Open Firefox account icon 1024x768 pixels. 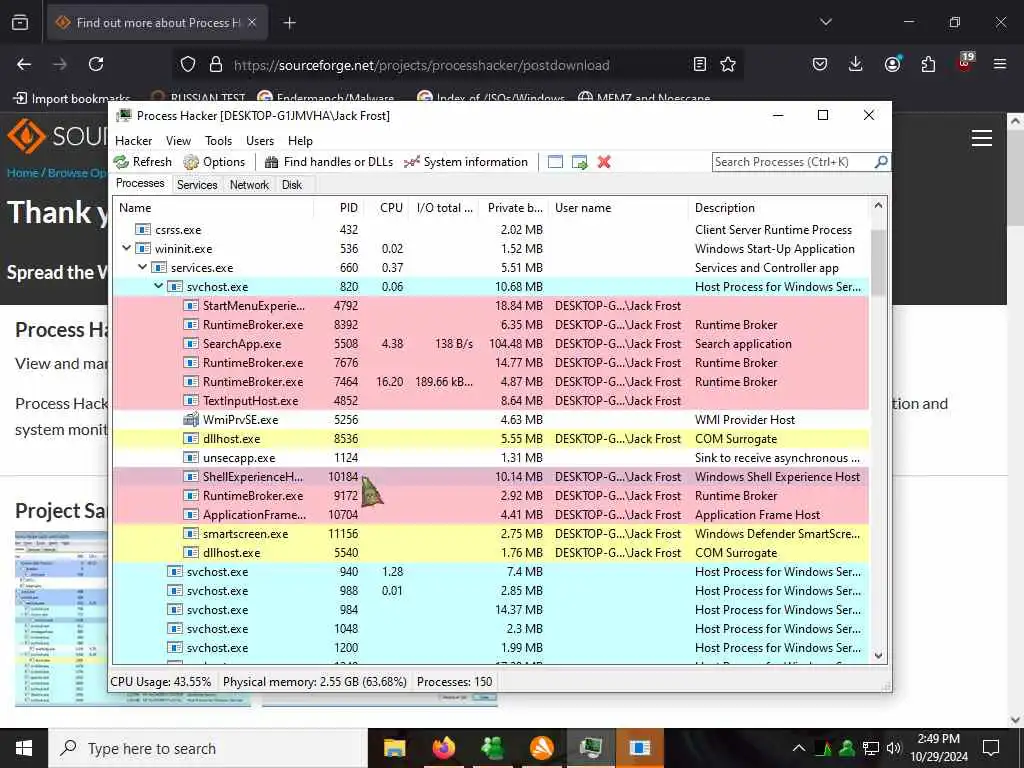[x=892, y=64]
